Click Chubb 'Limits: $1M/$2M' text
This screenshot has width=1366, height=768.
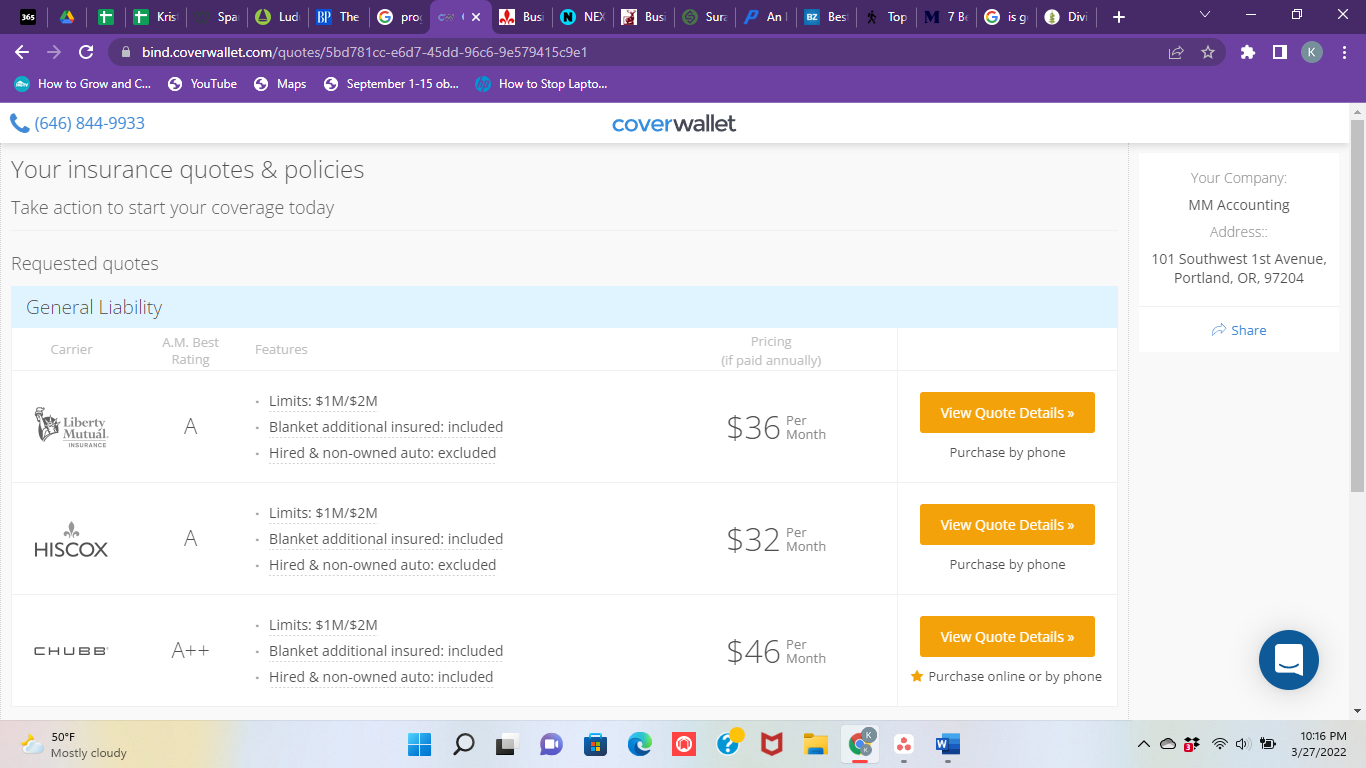coord(323,625)
